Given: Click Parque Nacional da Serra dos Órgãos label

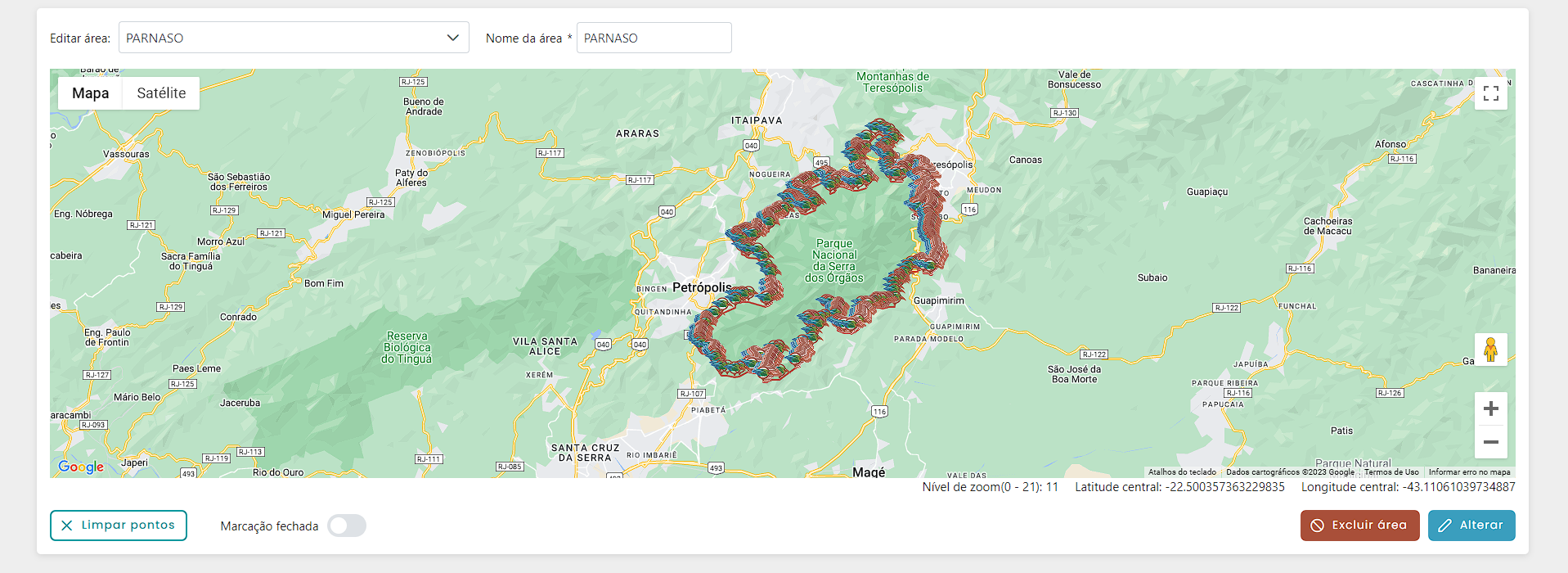Looking at the screenshot, I should pyautogui.click(x=833, y=261).
